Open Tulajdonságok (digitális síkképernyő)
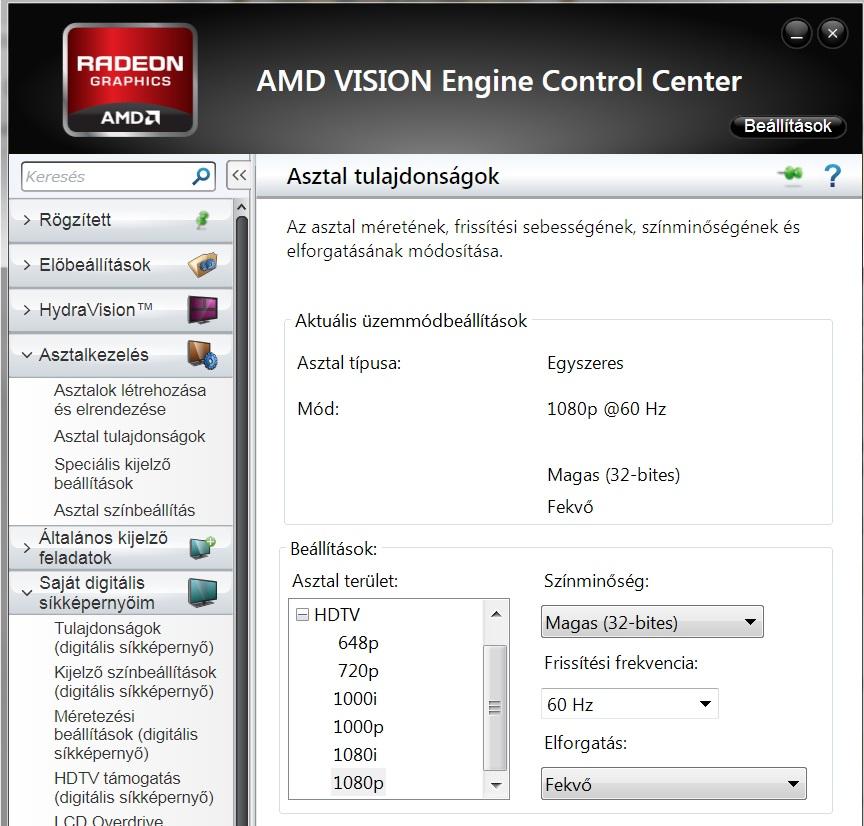 point(134,638)
